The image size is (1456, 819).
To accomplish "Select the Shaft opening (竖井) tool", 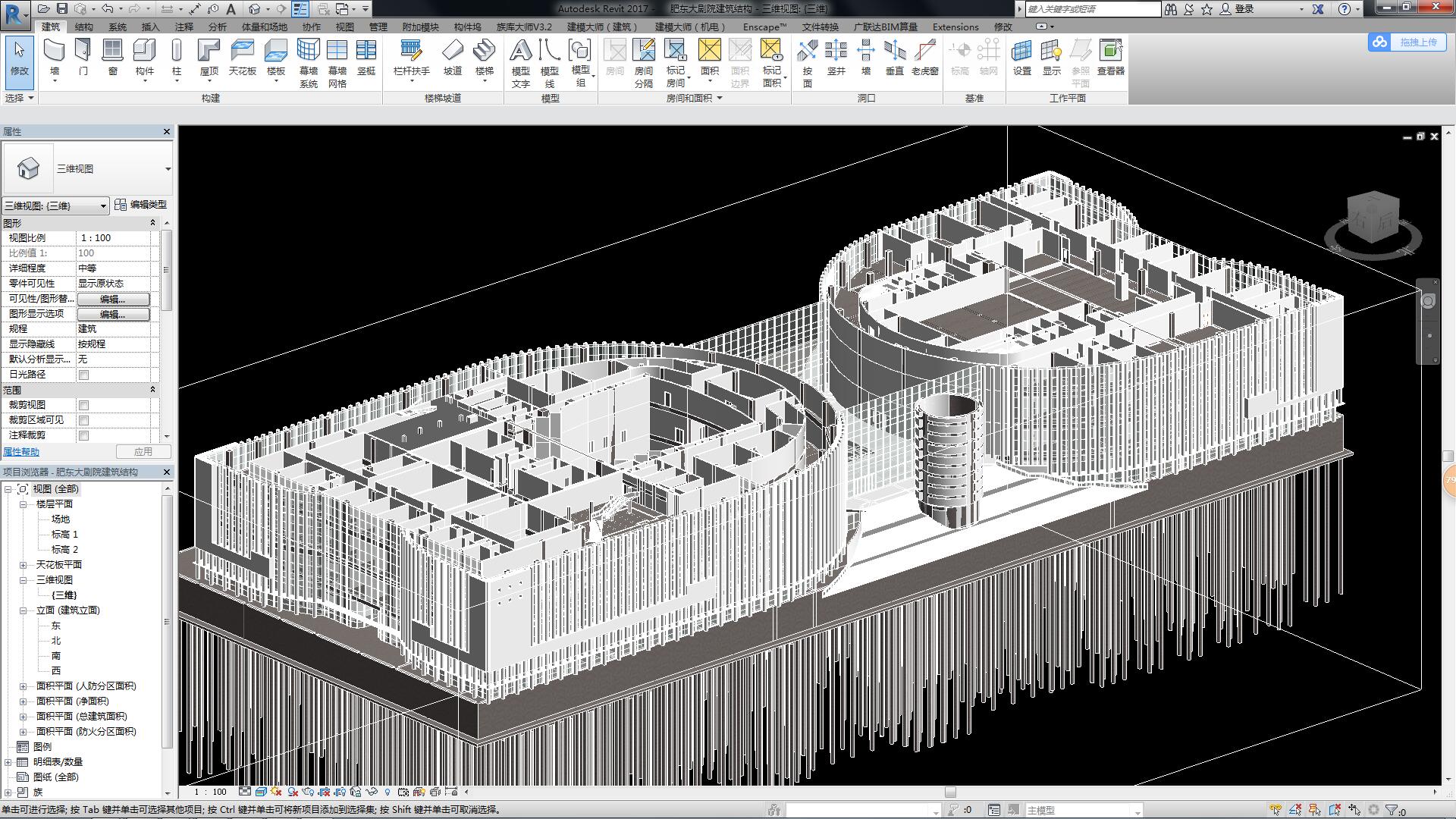I will (x=836, y=58).
